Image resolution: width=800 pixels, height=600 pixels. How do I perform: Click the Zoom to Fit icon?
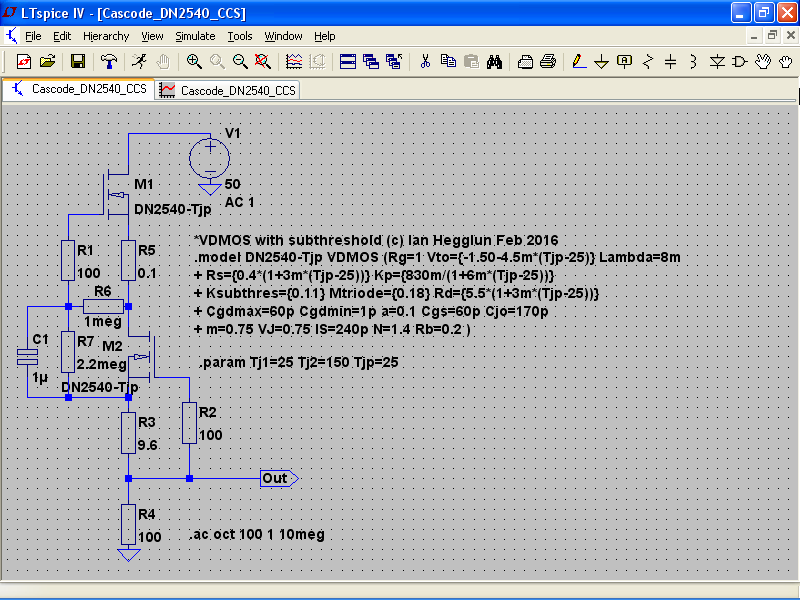click(x=263, y=62)
